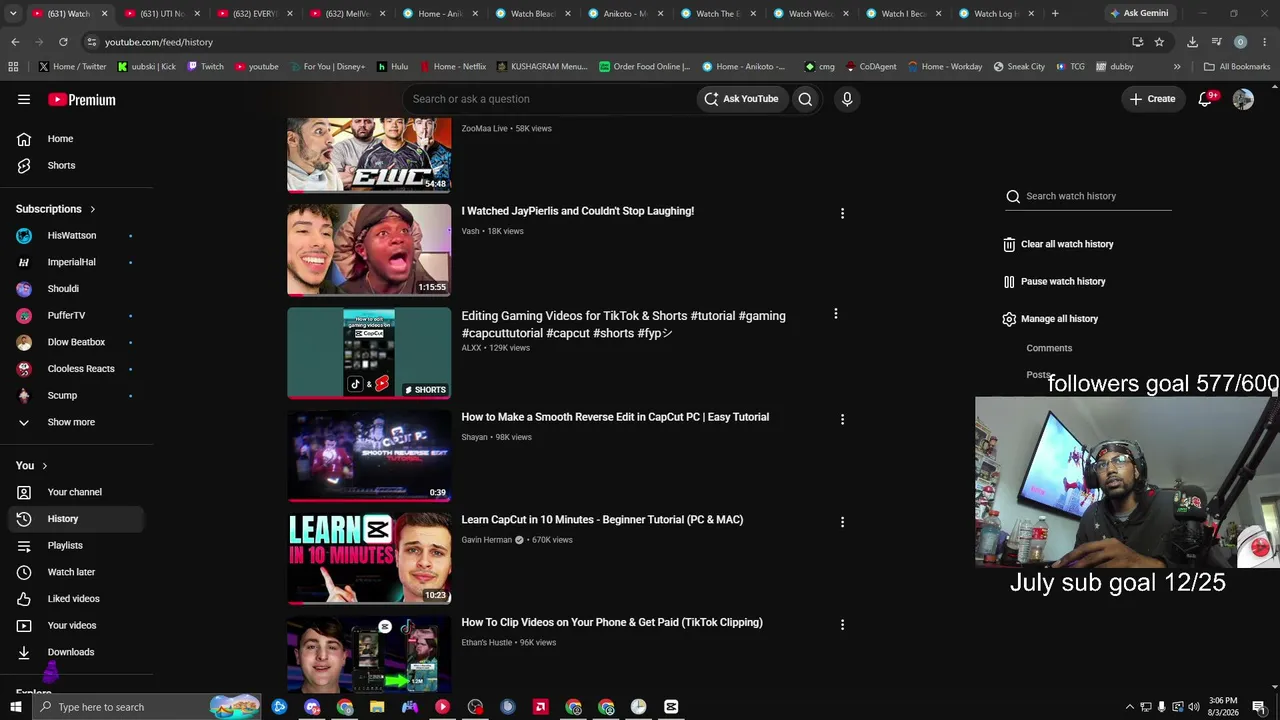Open Manage all history

[1050, 319]
